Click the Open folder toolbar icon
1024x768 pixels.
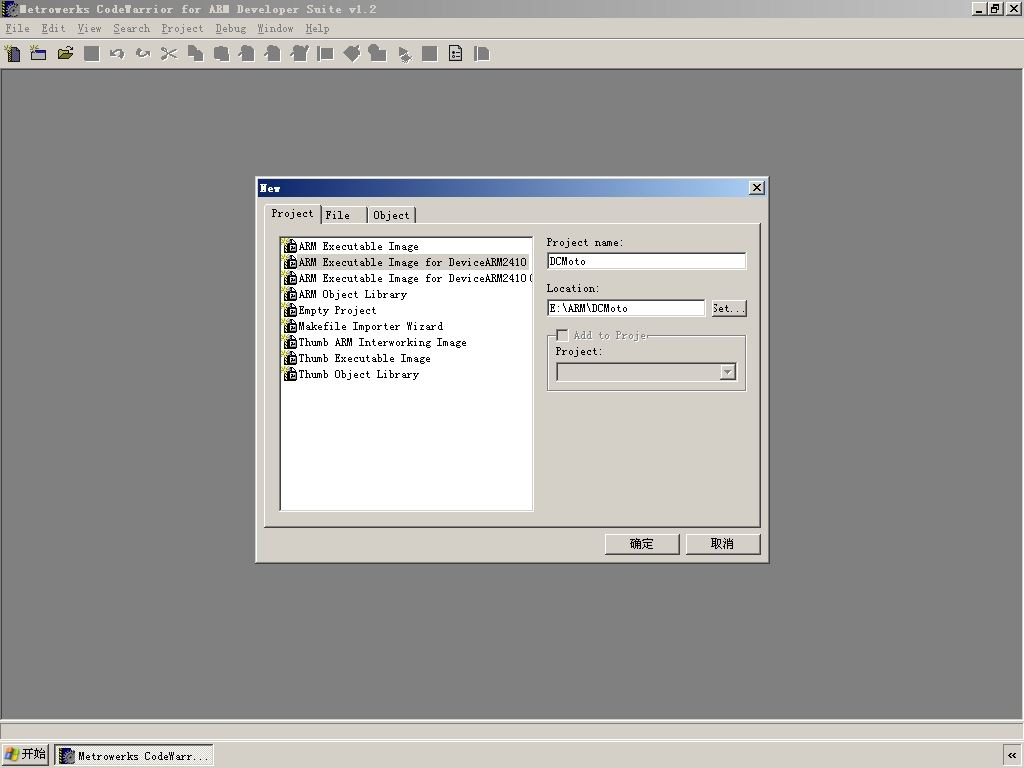point(65,54)
